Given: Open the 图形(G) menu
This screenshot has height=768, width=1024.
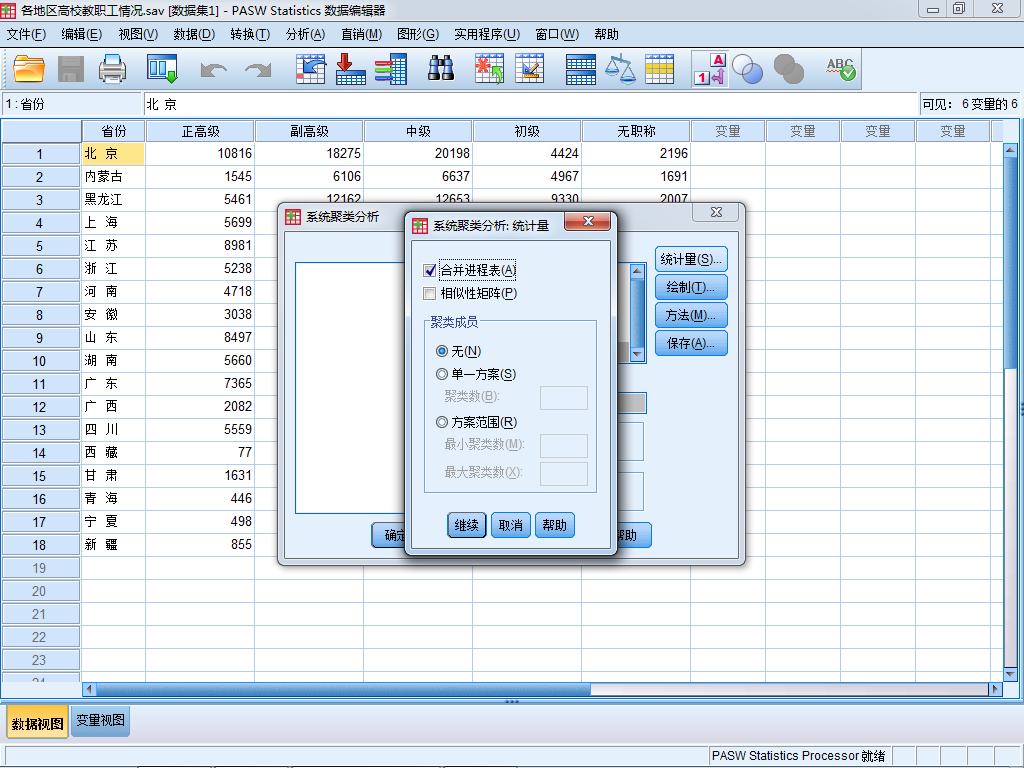Looking at the screenshot, I should [x=418, y=35].
